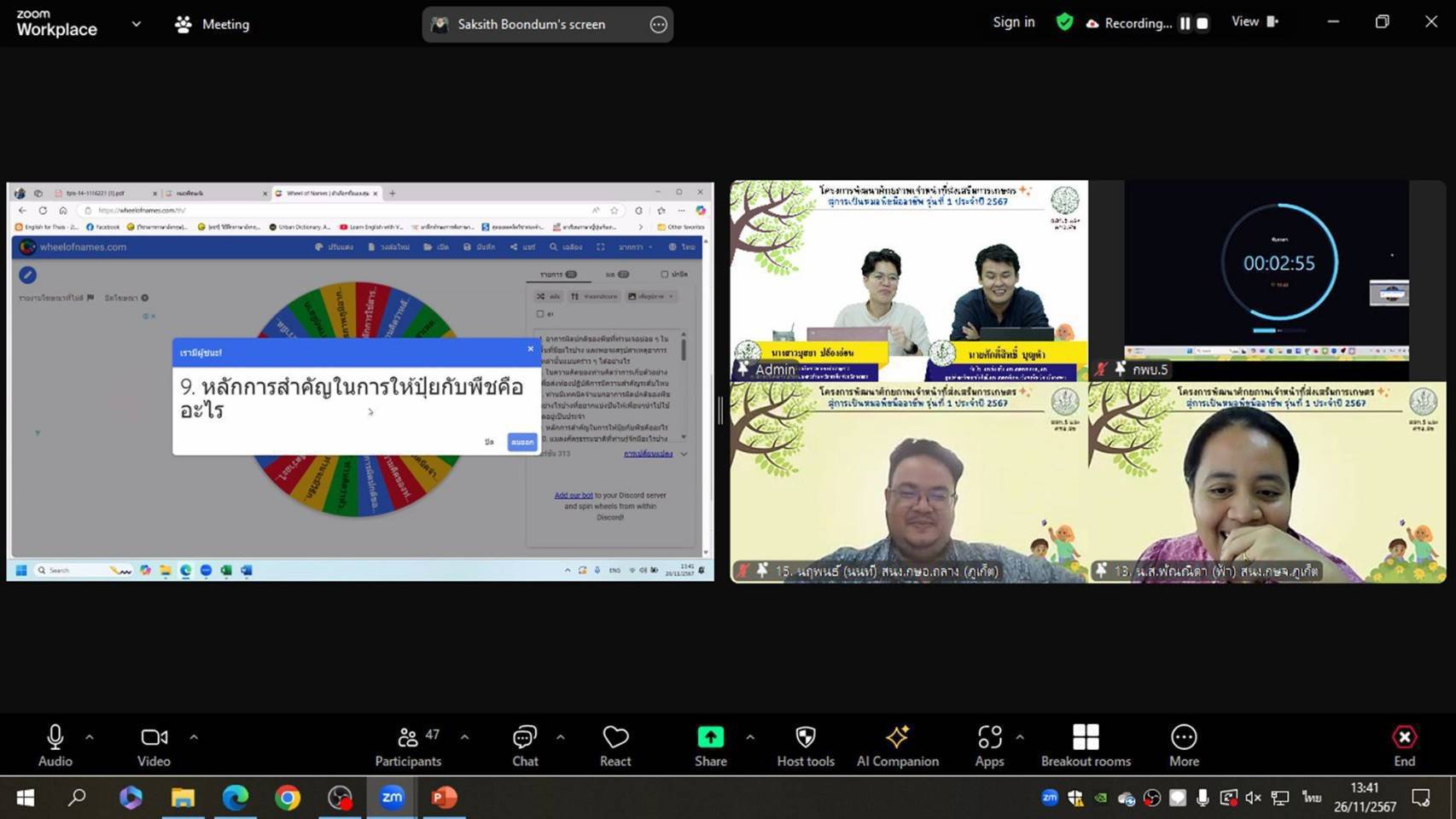
Task: Close the winner dialog in shared screen
Action: click(530, 349)
